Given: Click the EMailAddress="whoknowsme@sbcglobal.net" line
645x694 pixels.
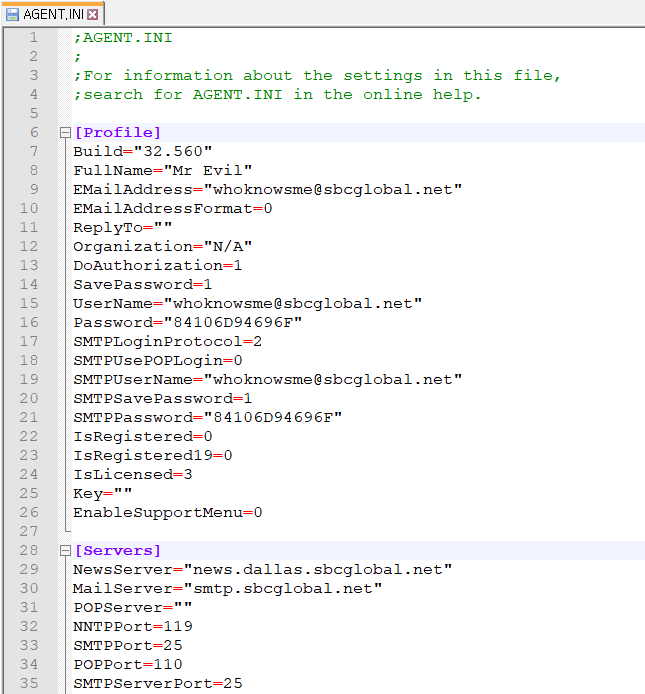Looking at the screenshot, I should [x=267, y=189].
